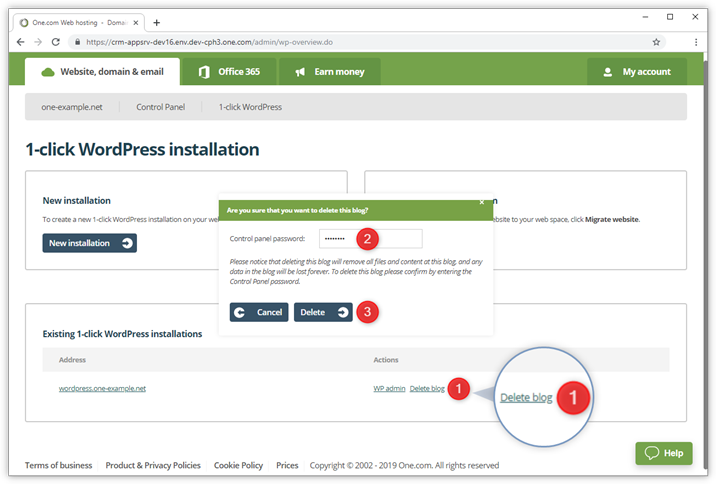Click the one-example.net breadcrumb
The image size is (716, 484).
[72, 107]
